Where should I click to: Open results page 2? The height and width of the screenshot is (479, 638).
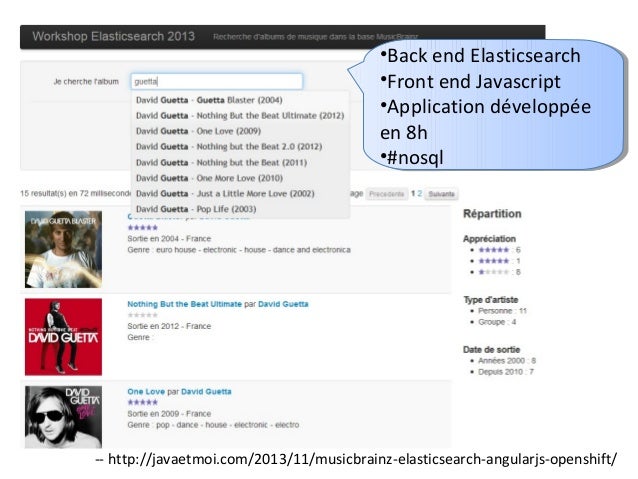(x=420, y=193)
